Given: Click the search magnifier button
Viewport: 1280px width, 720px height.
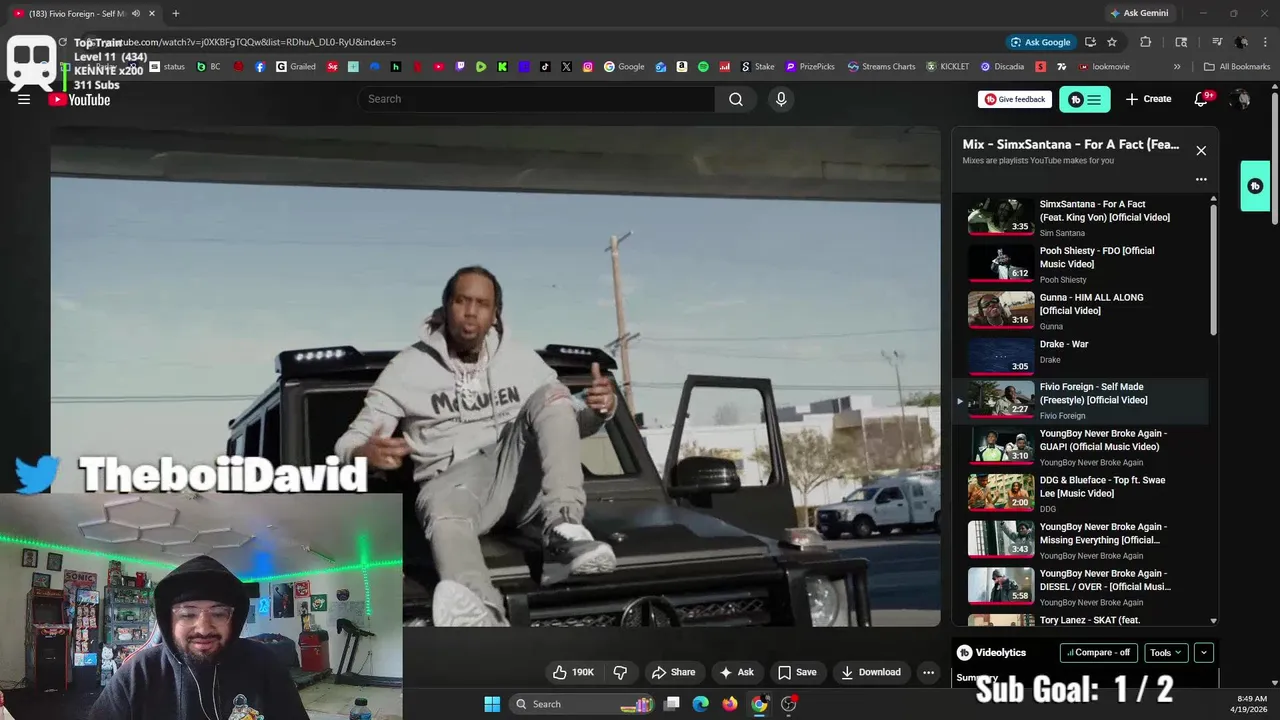Looking at the screenshot, I should tap(736, 99).
